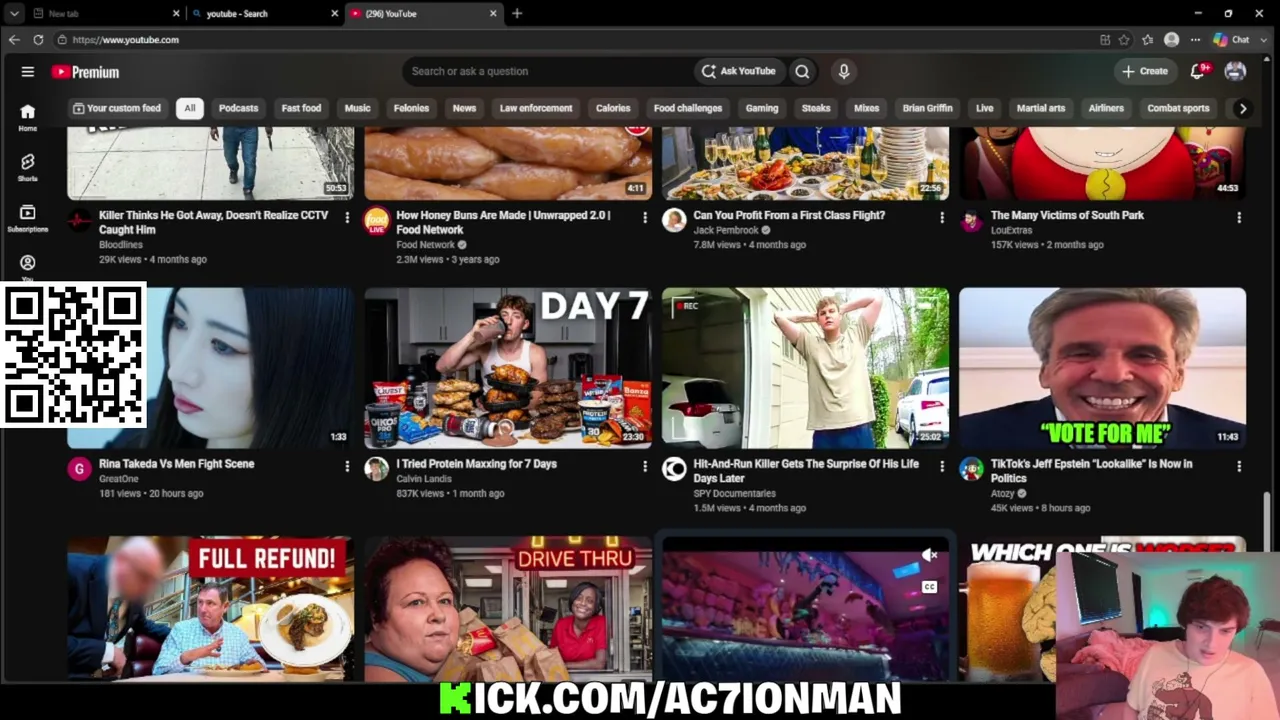Open 'I Tried Protein Maxxing for 7 Days' title
This screenshot has height=720, width=1280.
(x=476, y=464)
